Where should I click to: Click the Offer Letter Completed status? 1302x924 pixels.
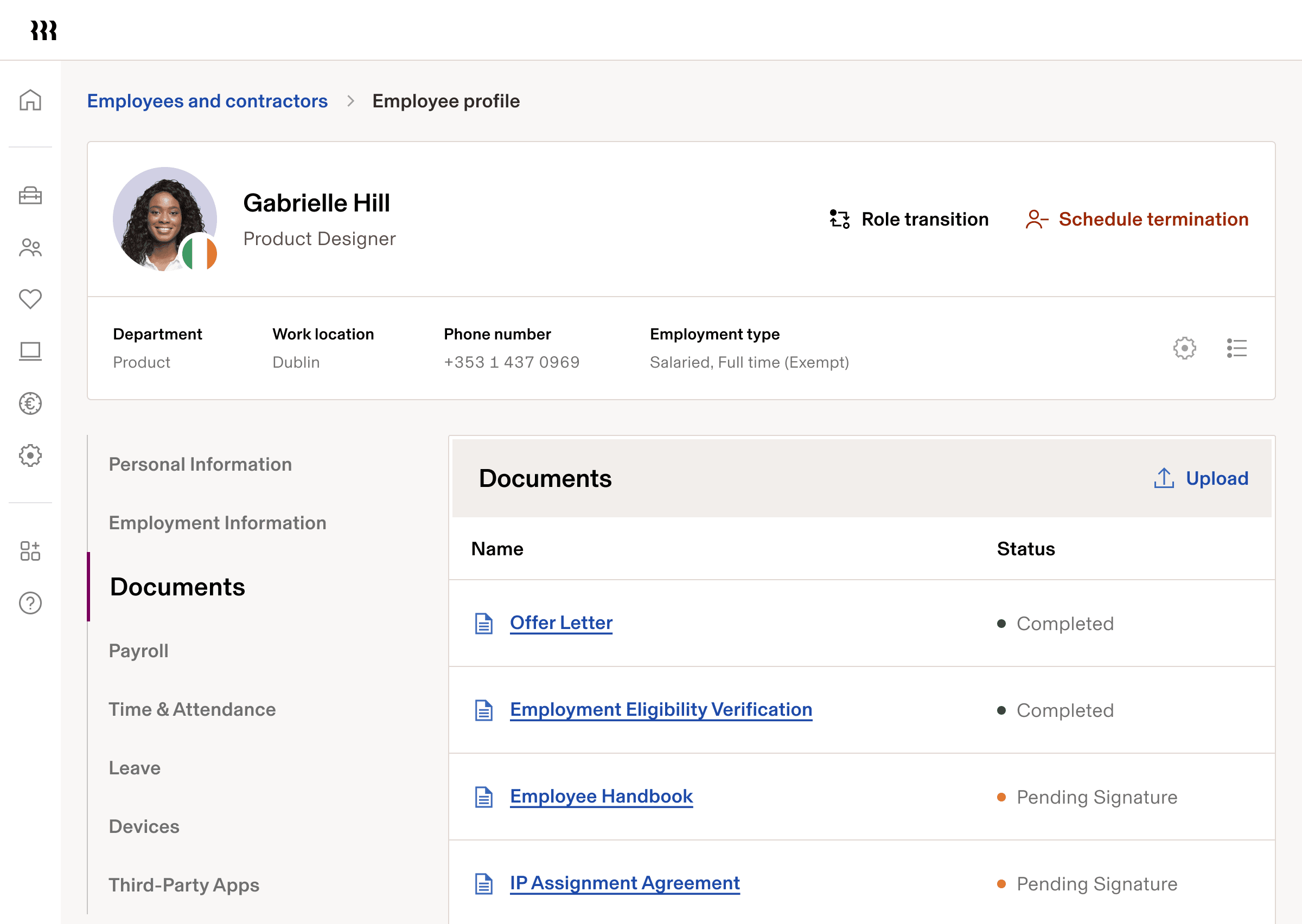coord(1055,624)
